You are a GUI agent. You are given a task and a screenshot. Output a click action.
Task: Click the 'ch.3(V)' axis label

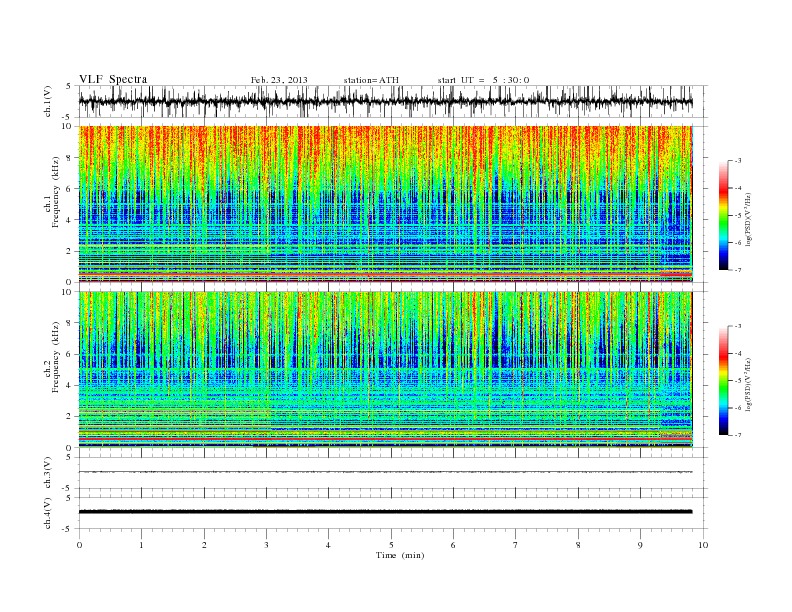click(48, 473)
